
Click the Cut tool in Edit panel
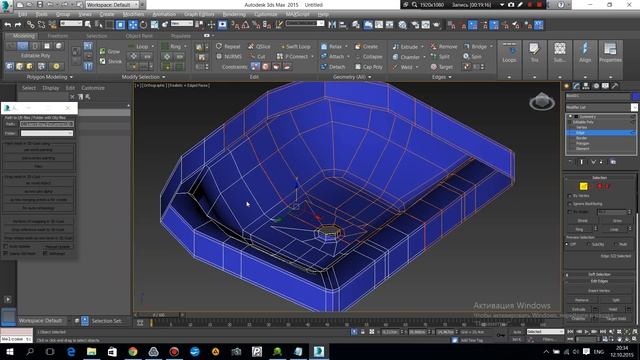[257, 57]
